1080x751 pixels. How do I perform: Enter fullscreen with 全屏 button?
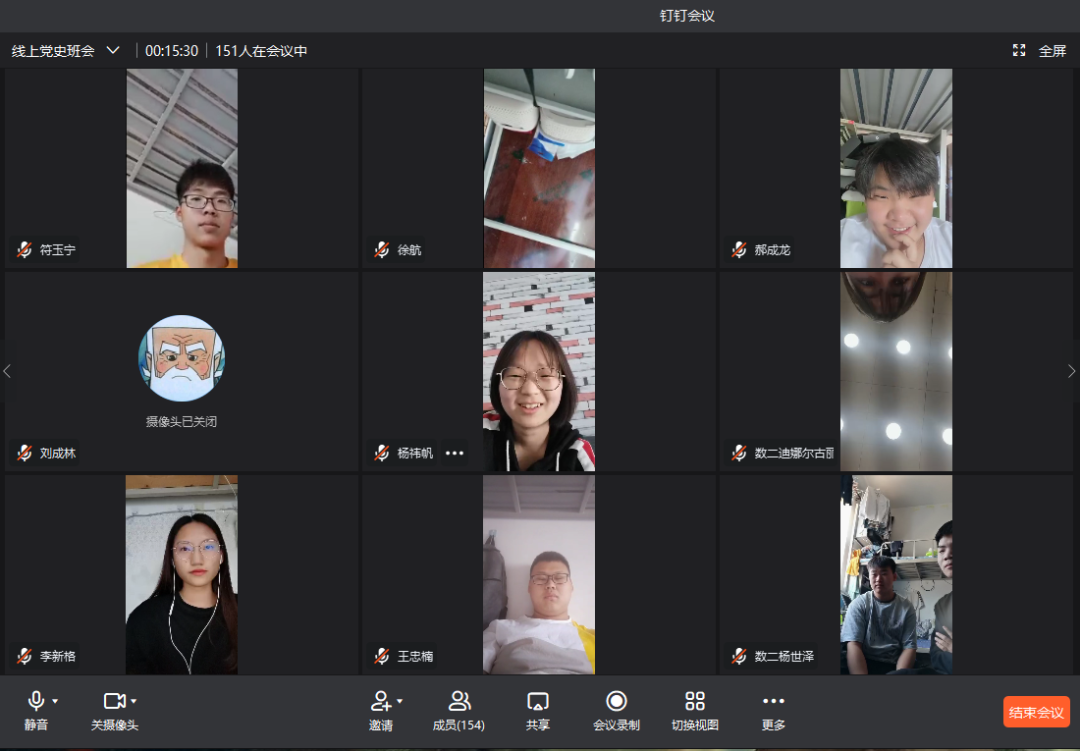(1040, 51)
